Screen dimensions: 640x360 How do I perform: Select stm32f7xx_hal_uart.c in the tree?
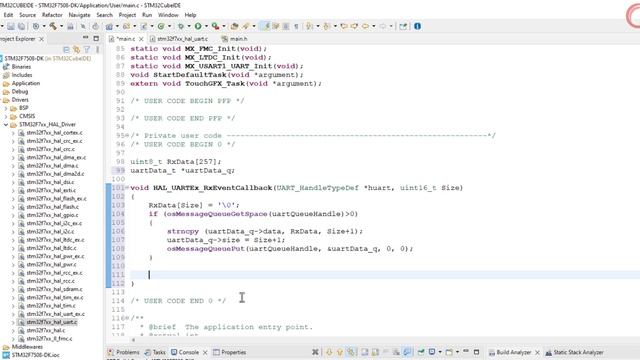click(x=51, y=322)
